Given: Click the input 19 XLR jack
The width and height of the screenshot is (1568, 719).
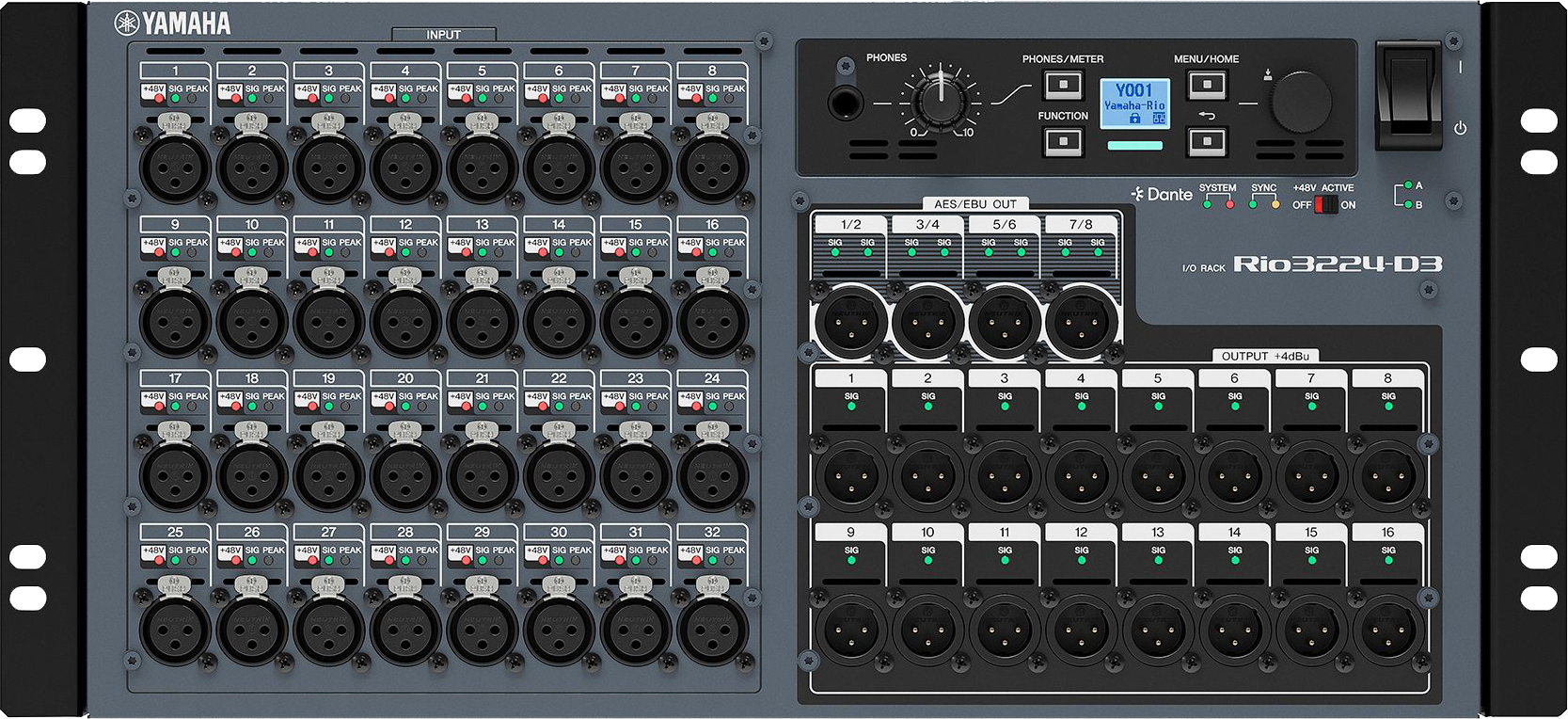Looking at the screenshot, I should (328, 475).
